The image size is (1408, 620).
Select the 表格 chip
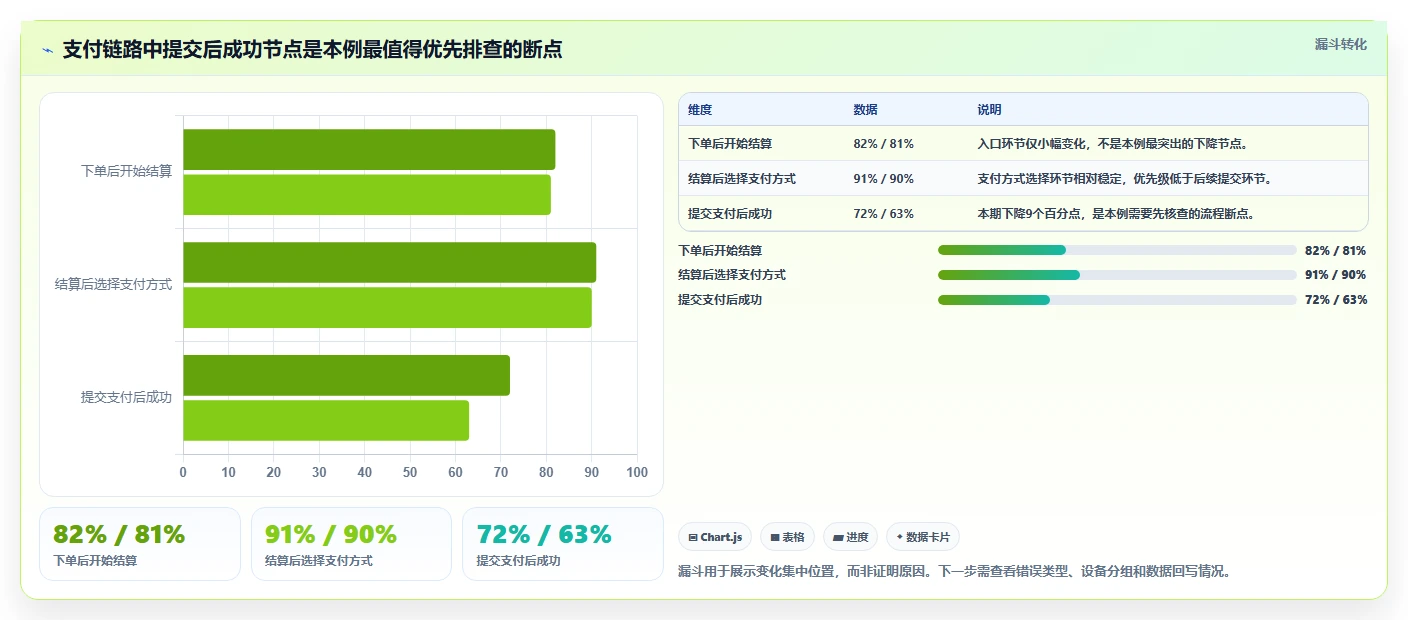click(x=788, y=537)
